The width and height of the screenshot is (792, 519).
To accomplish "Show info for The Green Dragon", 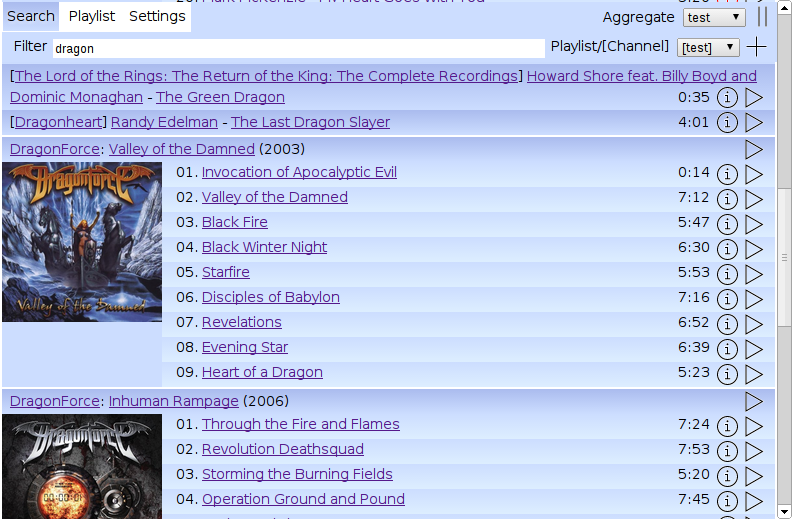I will click(727, 97).
